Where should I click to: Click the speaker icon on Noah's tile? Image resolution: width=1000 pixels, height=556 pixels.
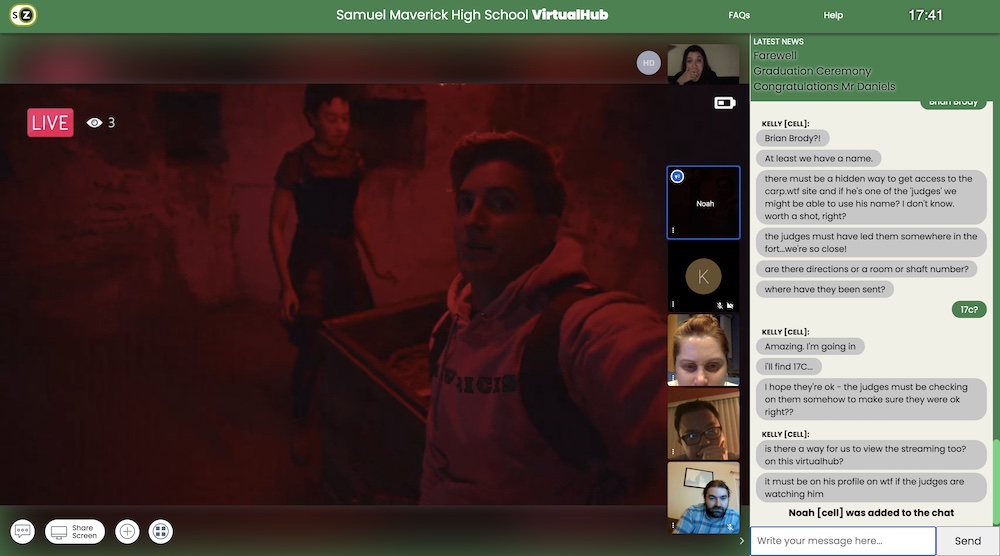(677, 176)
